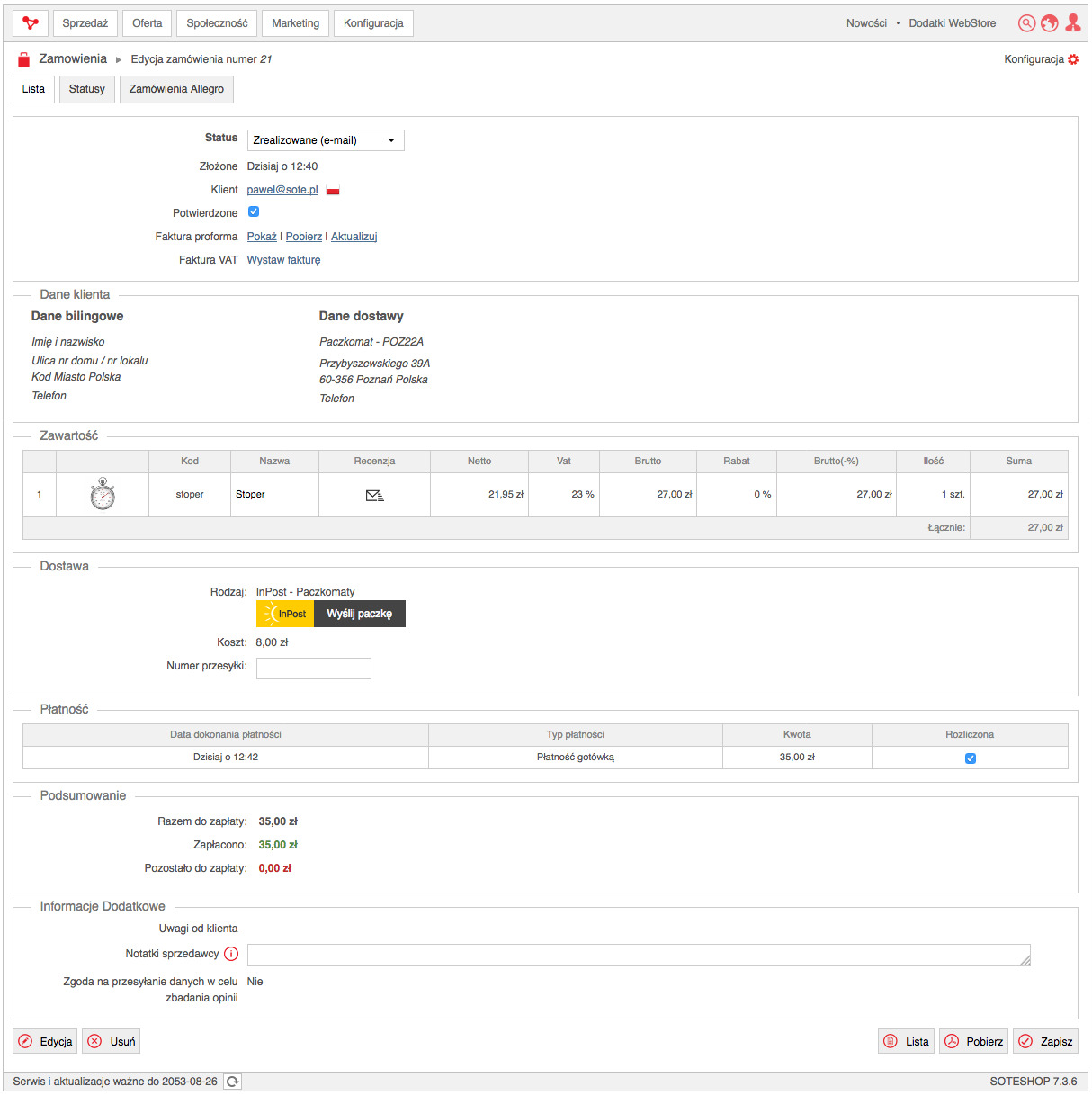Click the Stoper product name cell
1092x1095 pixels.
pyautogui.click(x=274, y=495)
